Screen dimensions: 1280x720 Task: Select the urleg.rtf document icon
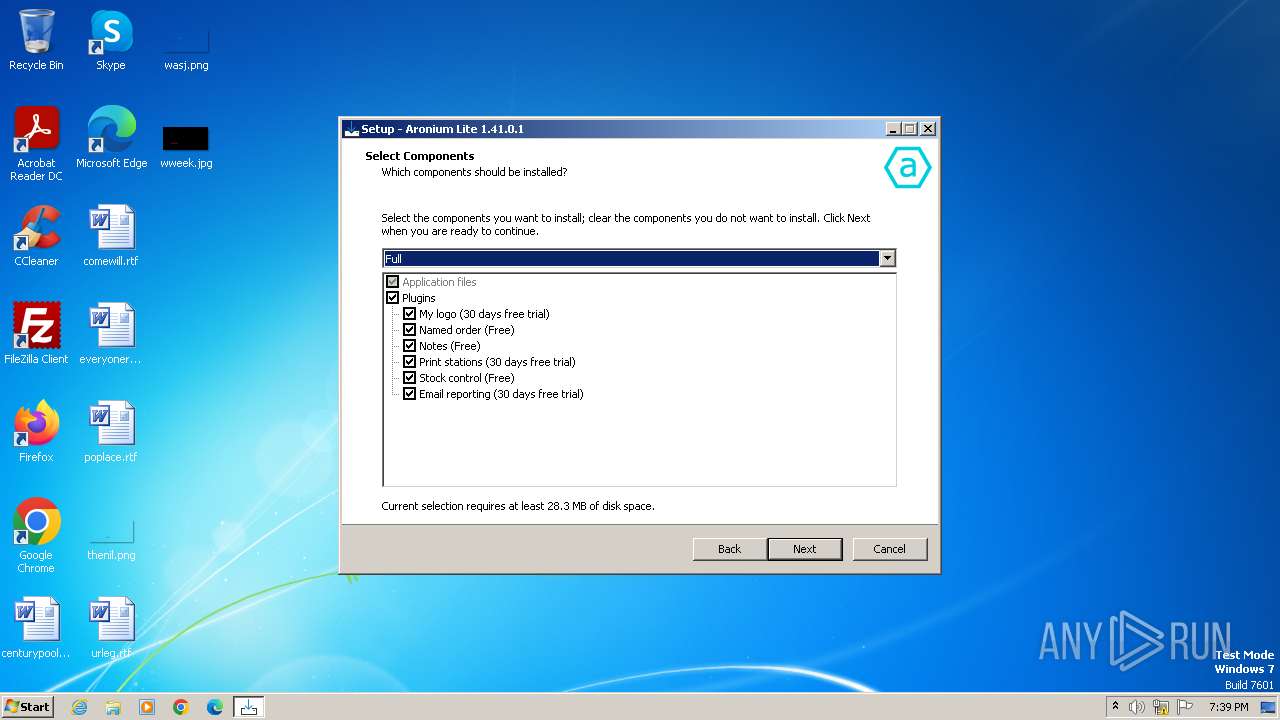tap(111, 628)
